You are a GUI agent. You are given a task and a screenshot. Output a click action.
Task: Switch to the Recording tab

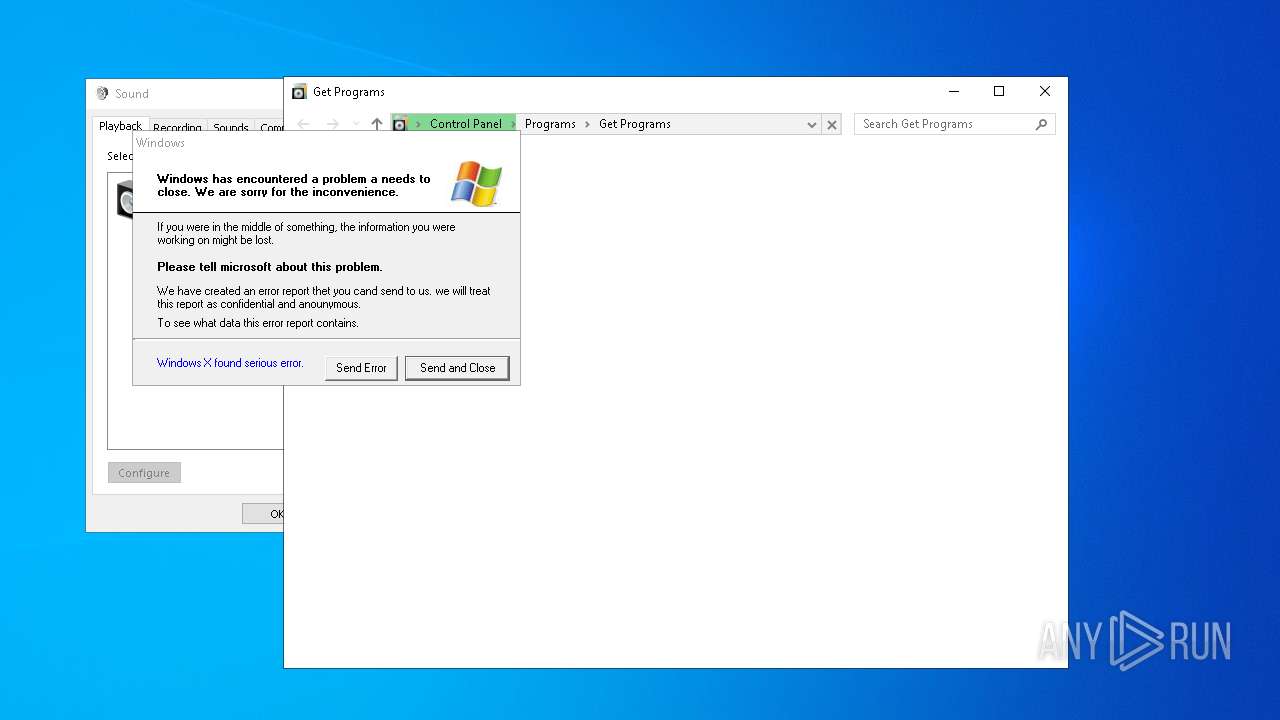(177, 128)
